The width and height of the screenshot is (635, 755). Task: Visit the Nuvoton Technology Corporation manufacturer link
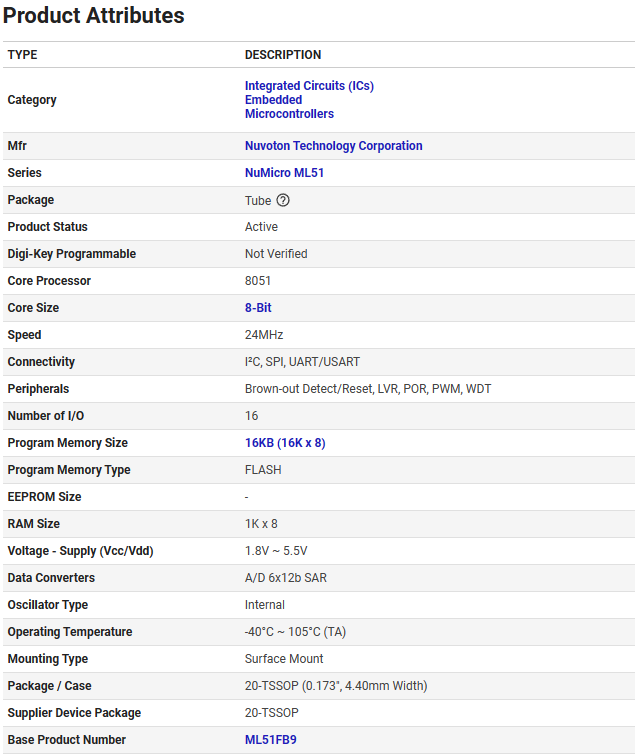(333, 146)
